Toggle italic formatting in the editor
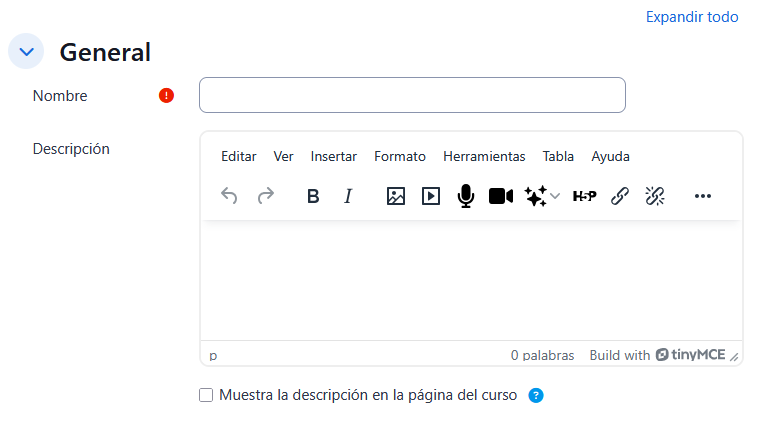 coord(348,196)
